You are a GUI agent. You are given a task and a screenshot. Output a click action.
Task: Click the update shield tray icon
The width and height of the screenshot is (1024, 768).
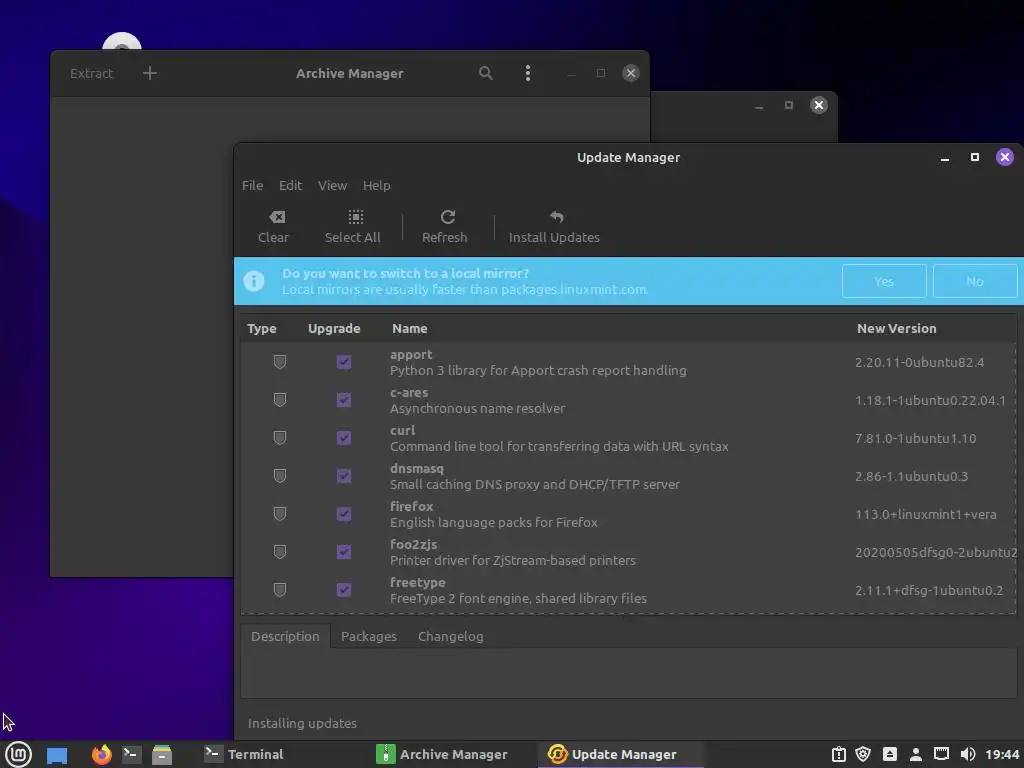[863, 754]
